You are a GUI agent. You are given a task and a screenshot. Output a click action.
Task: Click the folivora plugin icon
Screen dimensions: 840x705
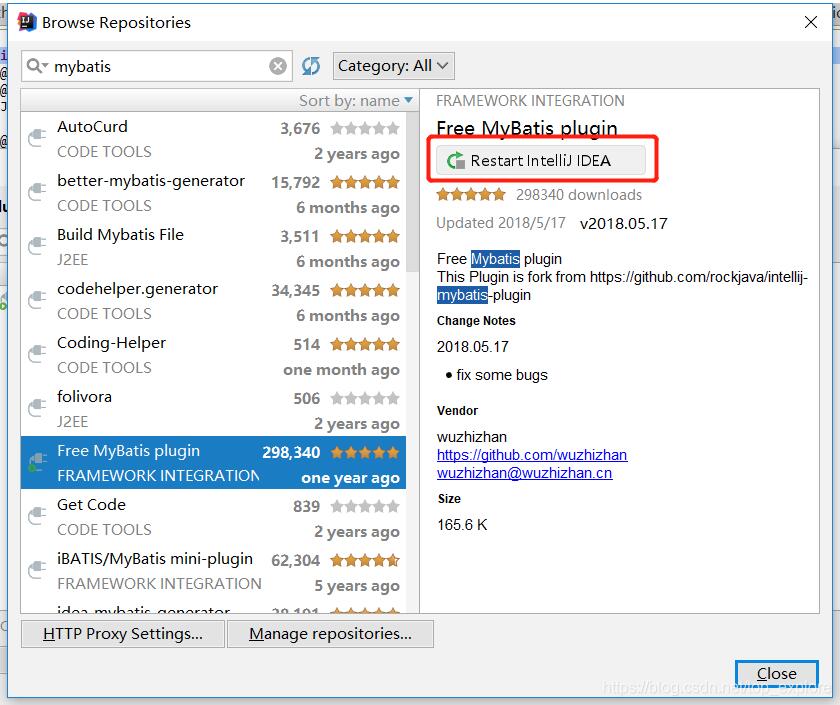pyautogui.click(x=37, y=409)
